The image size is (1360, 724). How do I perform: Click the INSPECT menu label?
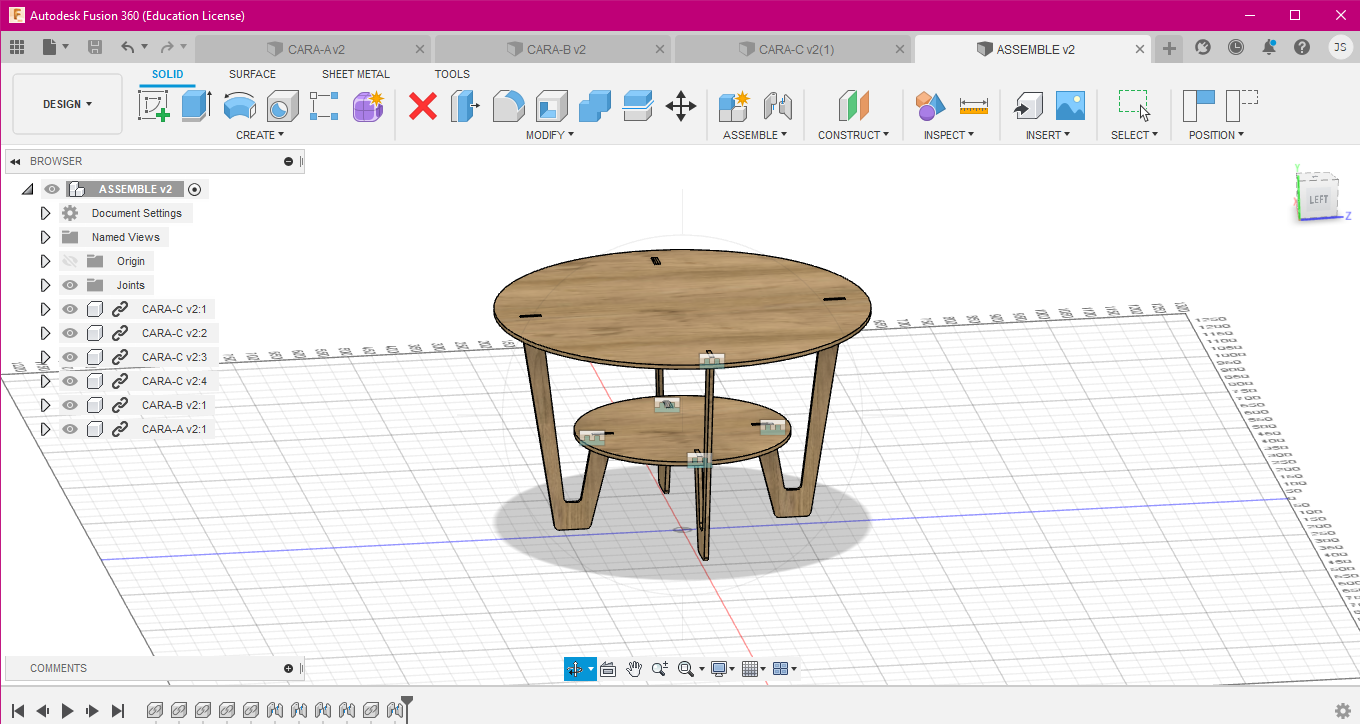pos(947,135)
